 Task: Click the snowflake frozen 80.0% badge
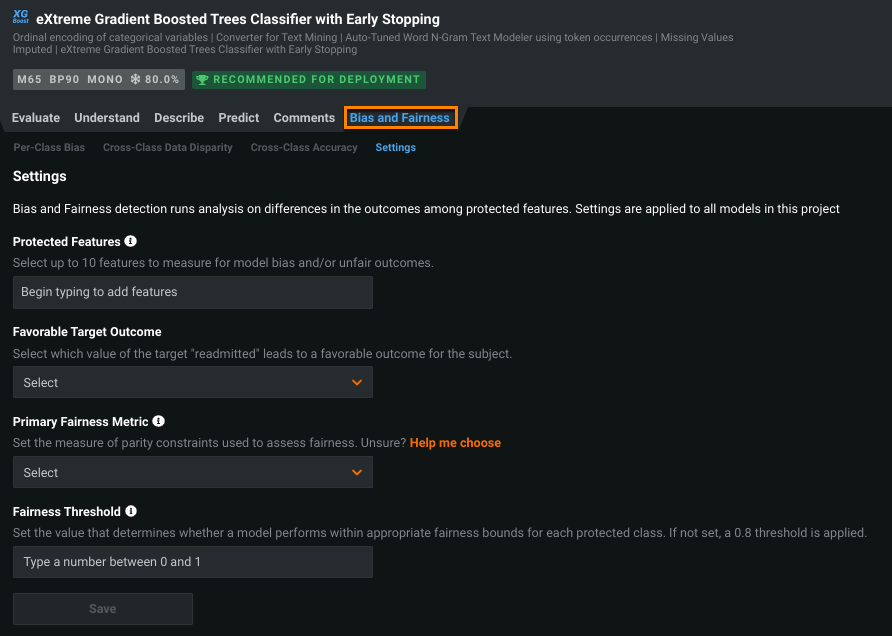click(x=156, y=79)
